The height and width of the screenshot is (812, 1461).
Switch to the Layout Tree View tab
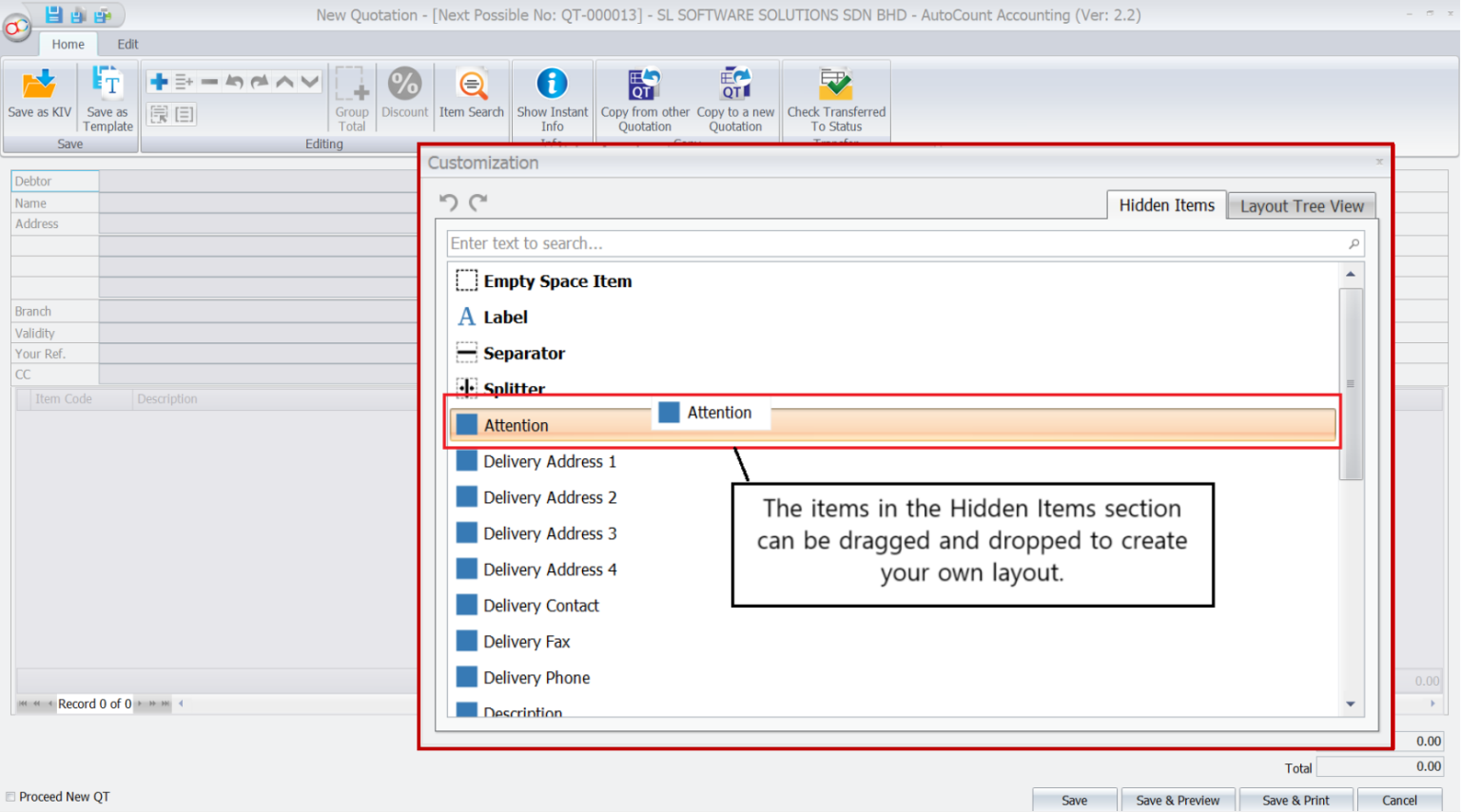click(1301, 206)
